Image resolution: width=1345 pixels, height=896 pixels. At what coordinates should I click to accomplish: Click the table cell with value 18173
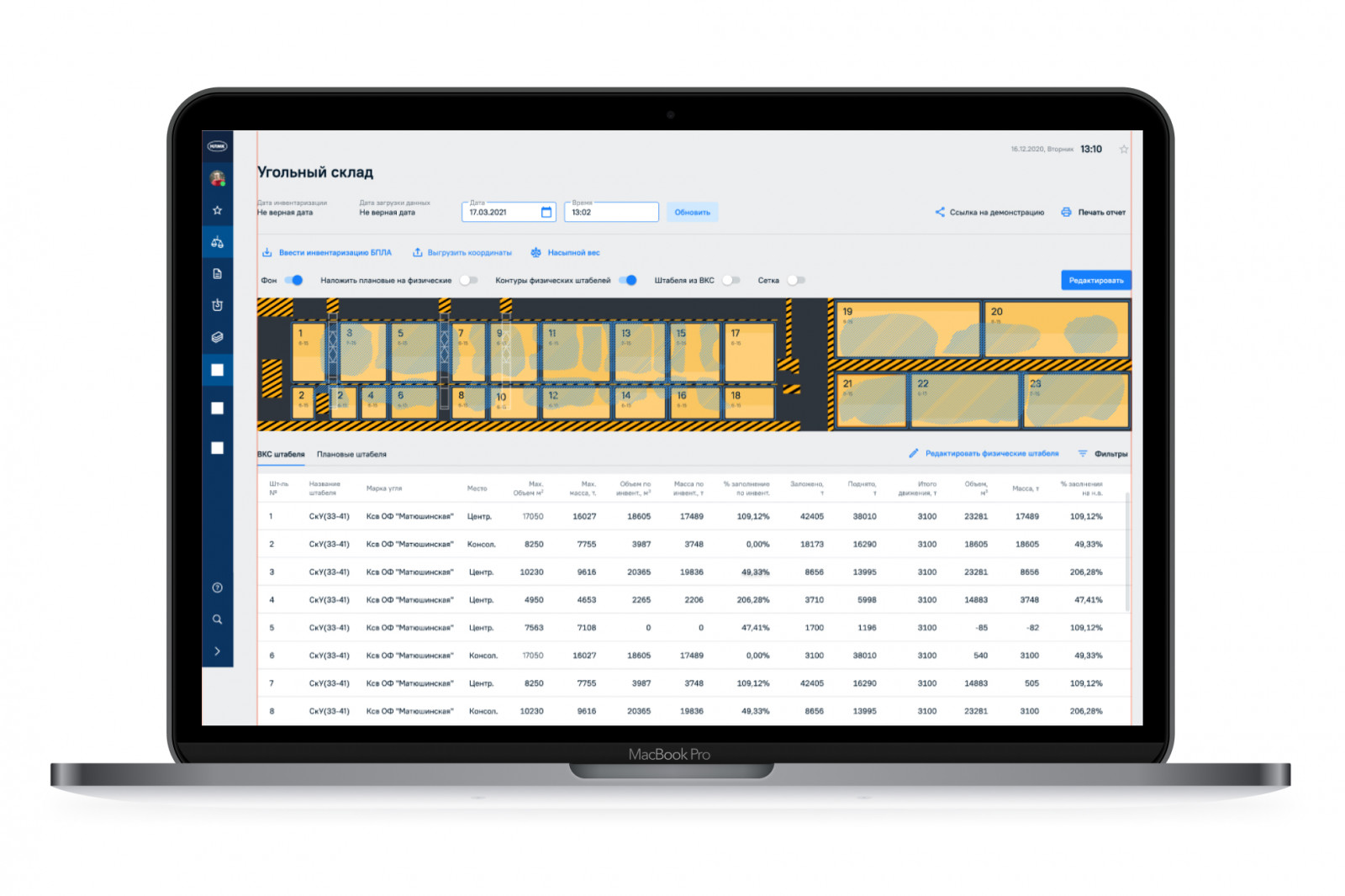(x=812, y=545)
